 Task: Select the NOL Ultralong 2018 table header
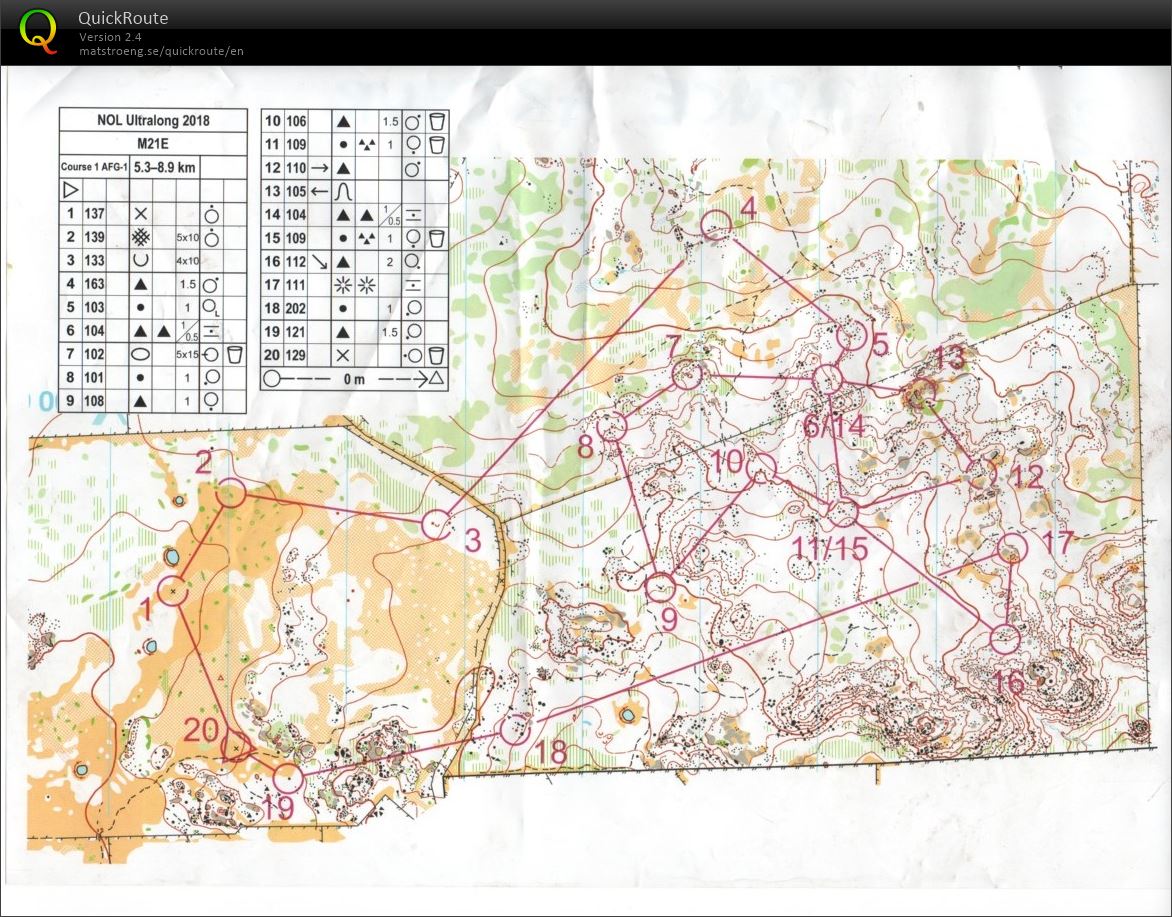(x=152, y=120)
